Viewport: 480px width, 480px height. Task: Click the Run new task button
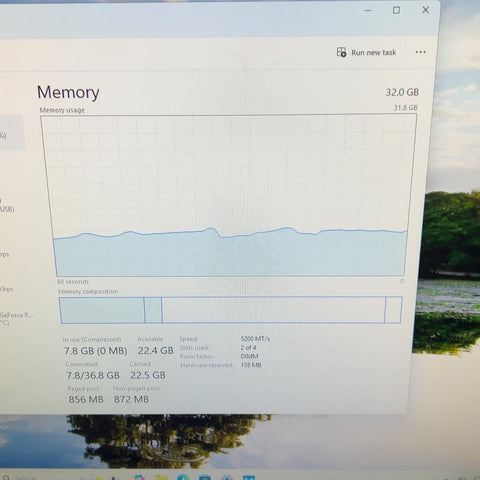[x=366, y=52]
